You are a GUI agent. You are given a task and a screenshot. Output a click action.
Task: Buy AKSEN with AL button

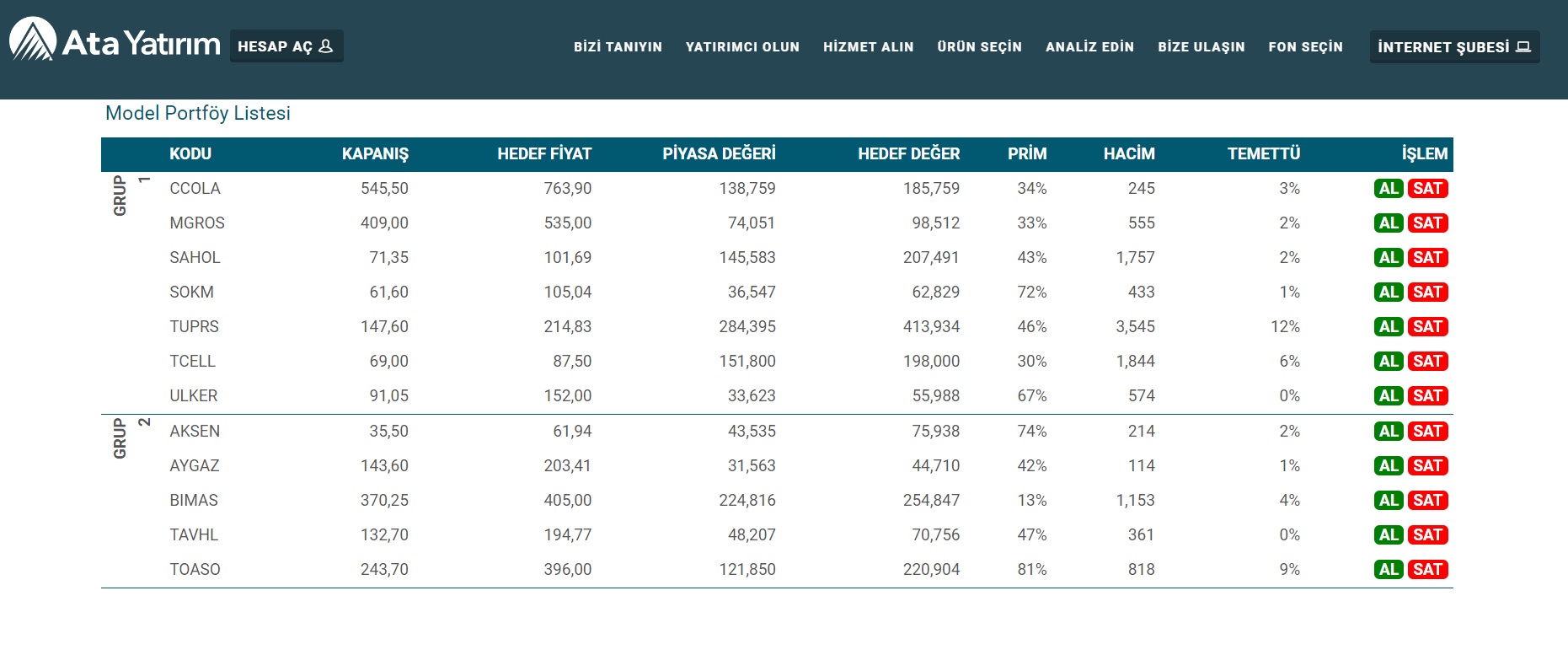click(1389, 432)
